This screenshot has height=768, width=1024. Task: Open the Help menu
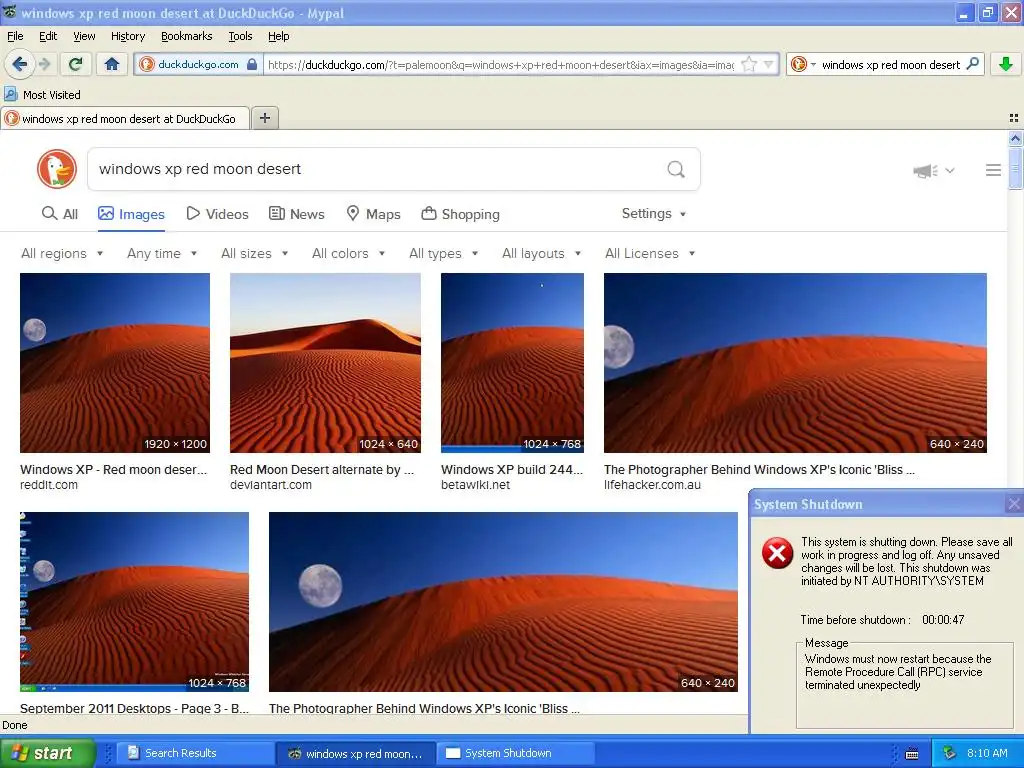[278, 36]
